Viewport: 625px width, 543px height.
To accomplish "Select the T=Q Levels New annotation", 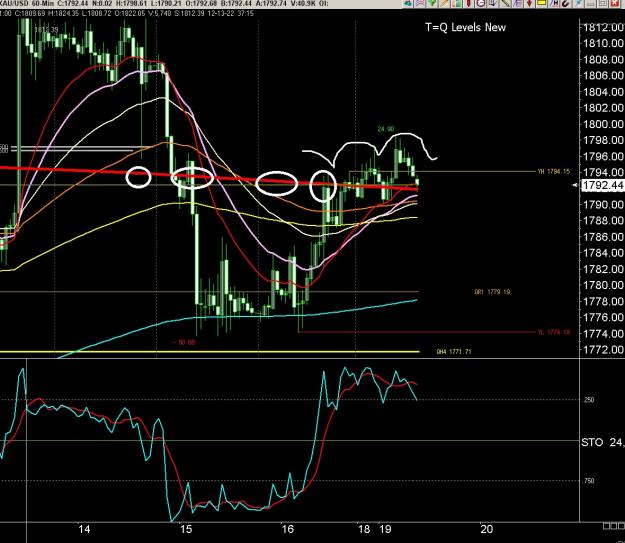I will (x=466, y=28).
